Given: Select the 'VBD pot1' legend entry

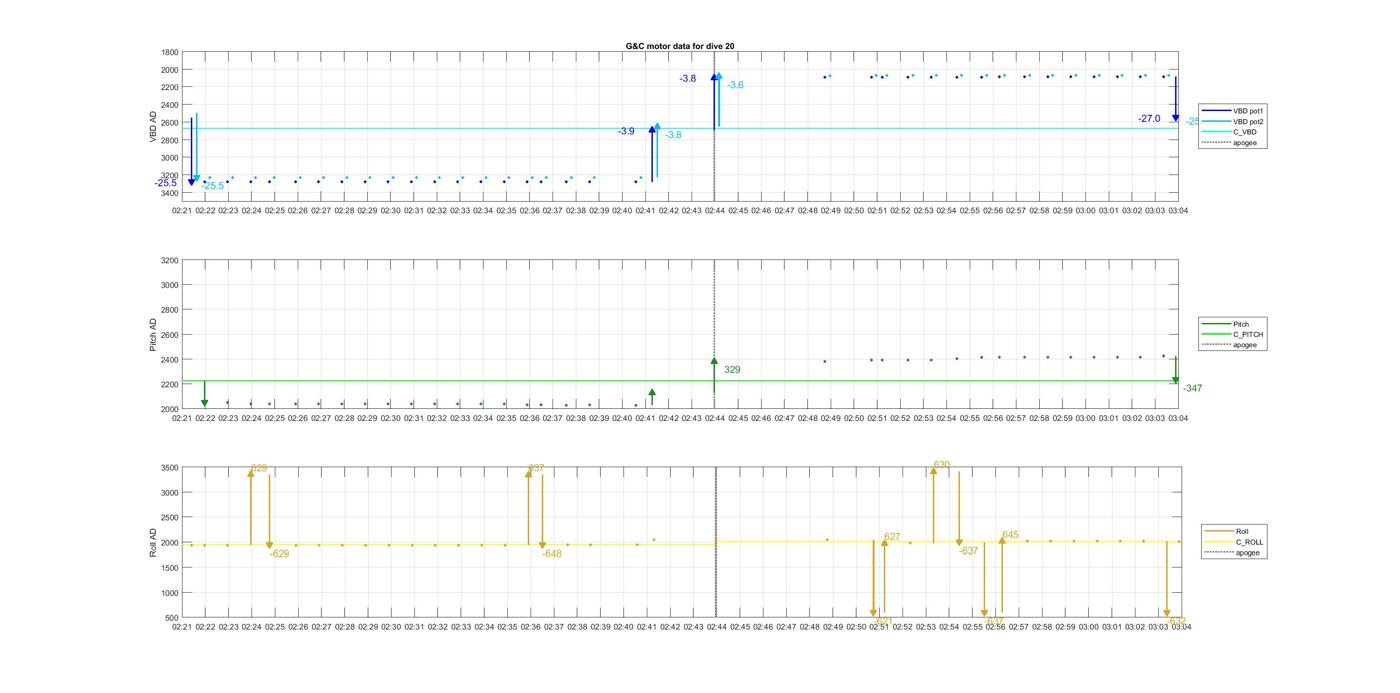Looking at the screenshot, I should tap(1233, 111).
